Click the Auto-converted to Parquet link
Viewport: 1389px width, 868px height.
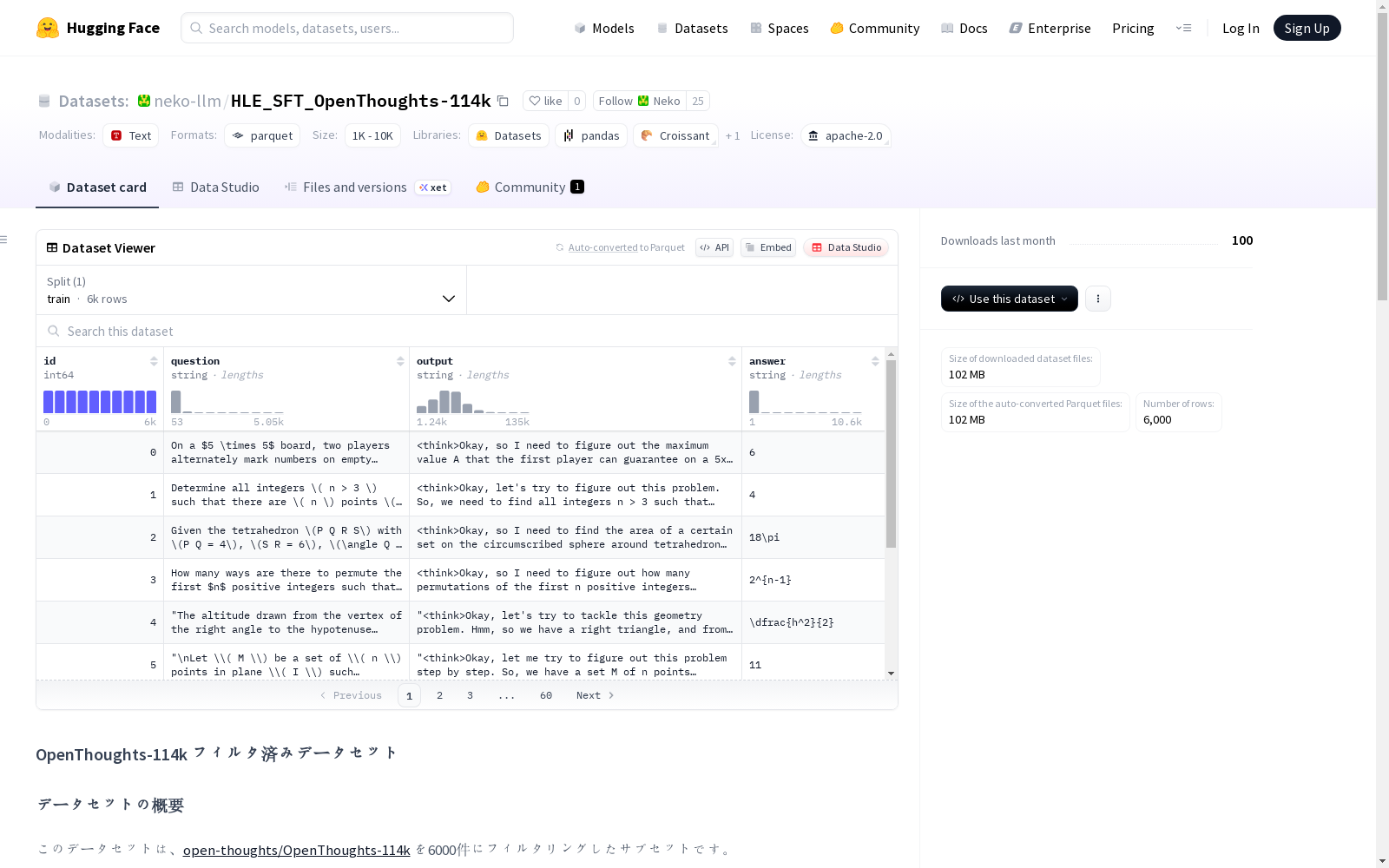(626, 247)
